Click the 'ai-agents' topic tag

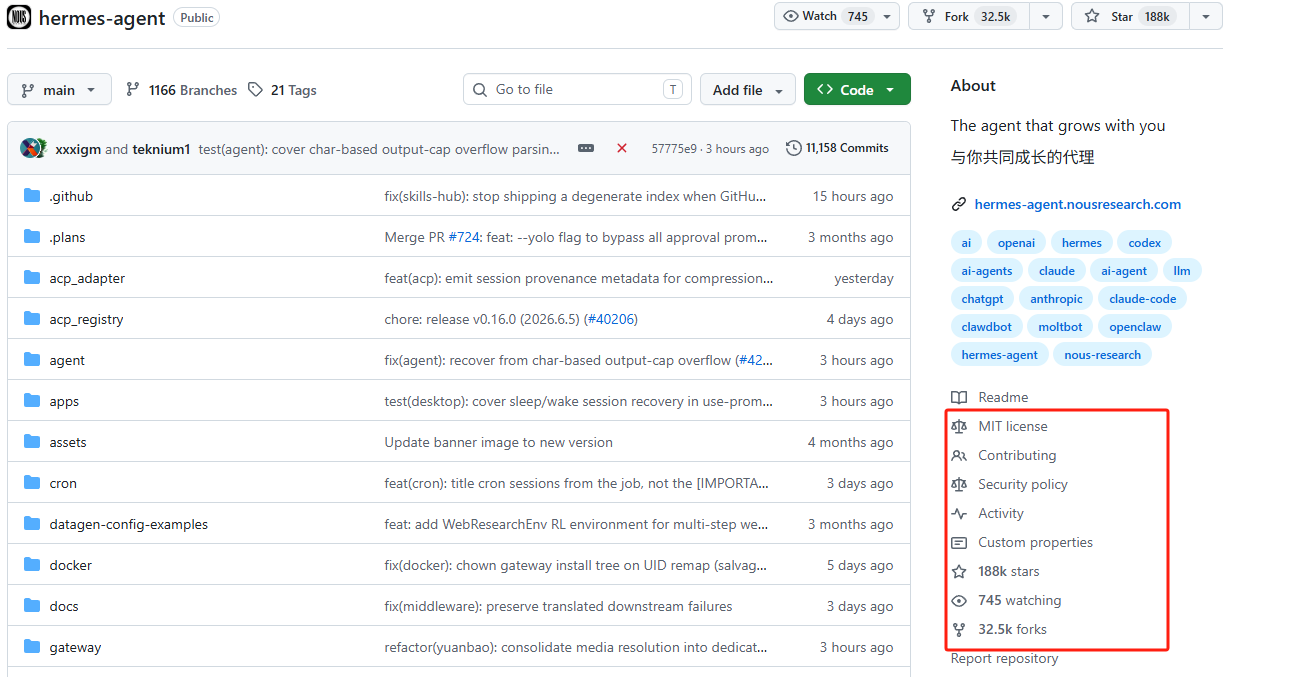click(987, 271)
